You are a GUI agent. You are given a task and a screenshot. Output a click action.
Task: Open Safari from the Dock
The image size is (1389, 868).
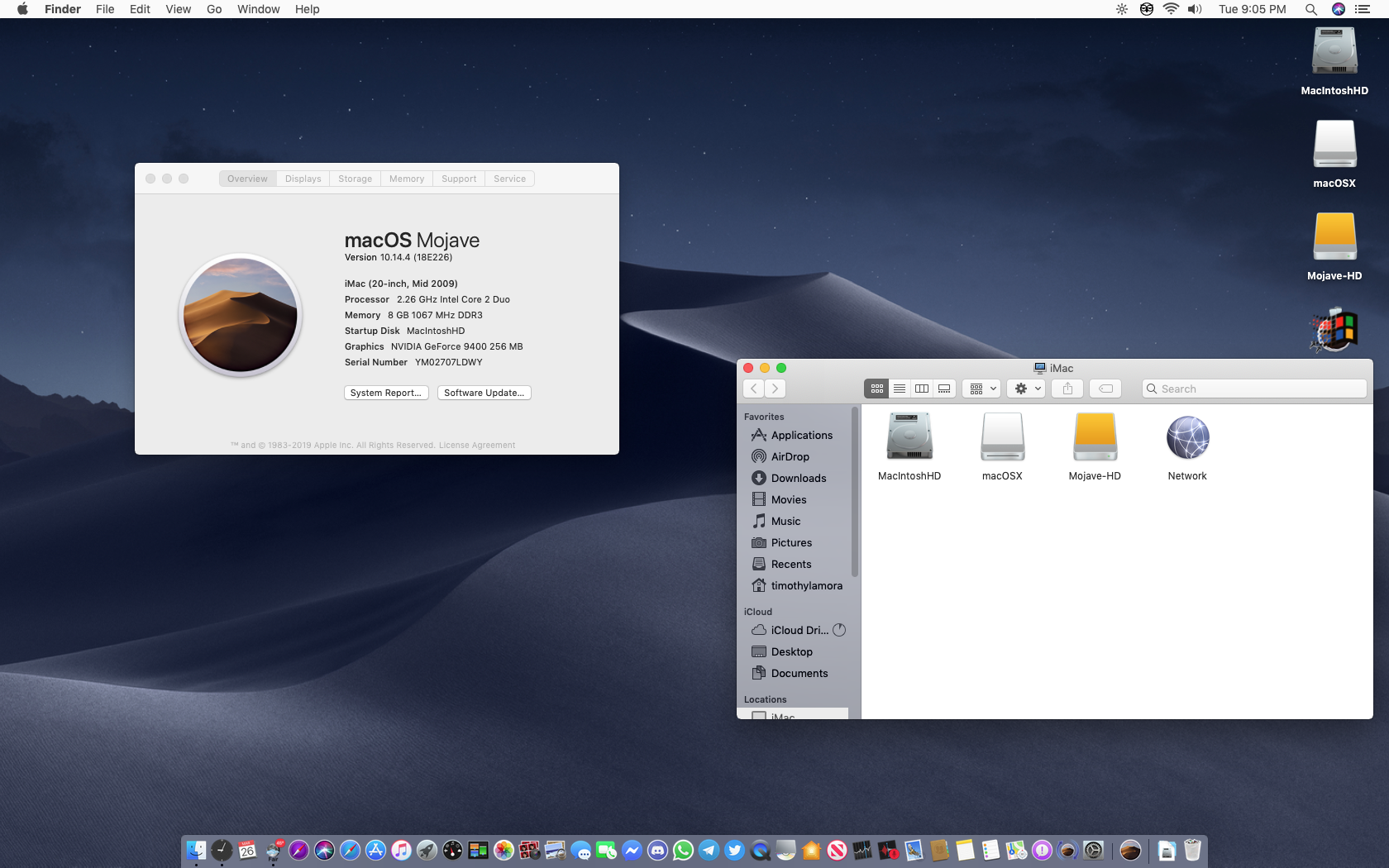coord(350,850)
